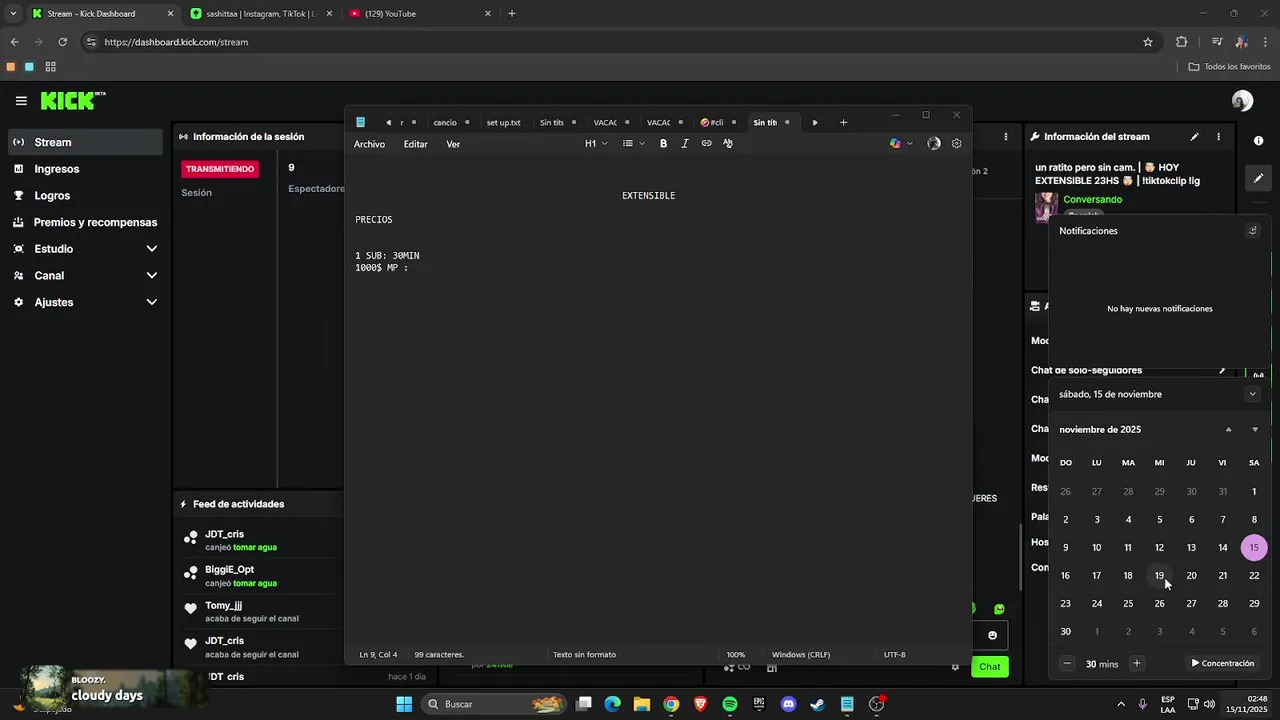Open Microsoft Edge from the taskbar
The width and height of the screenshot is (1280, 720).
click(x=613, y=704)
